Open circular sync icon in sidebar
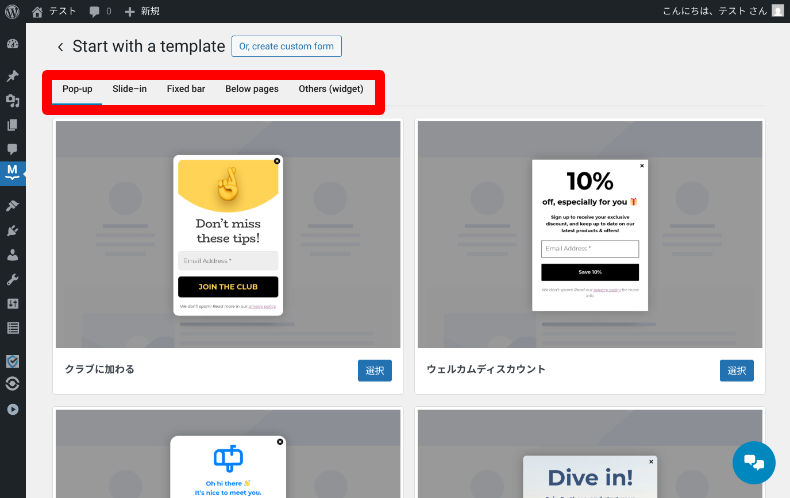790x498 pixels. pos(13,384)
